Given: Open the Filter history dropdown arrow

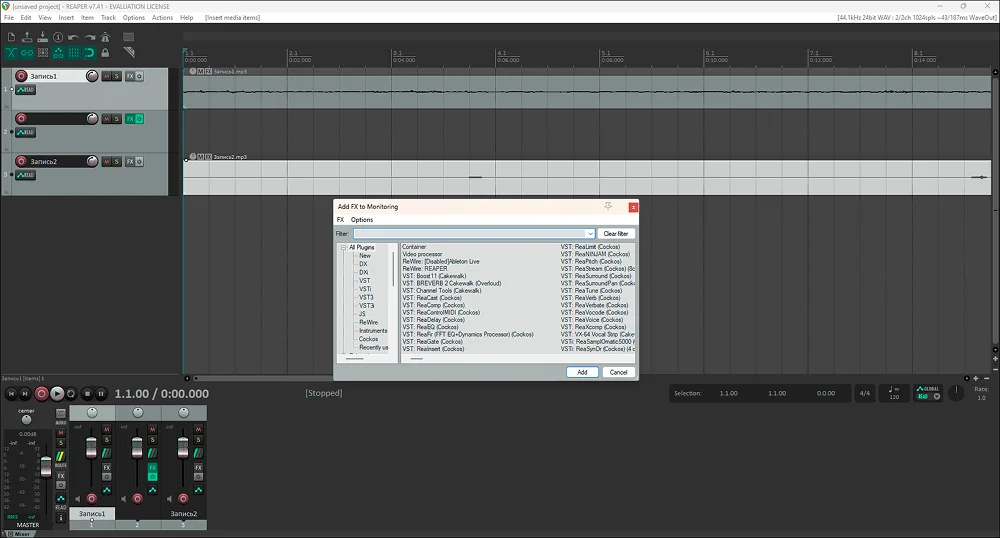Looking at the screenshot, I should 590,234.
